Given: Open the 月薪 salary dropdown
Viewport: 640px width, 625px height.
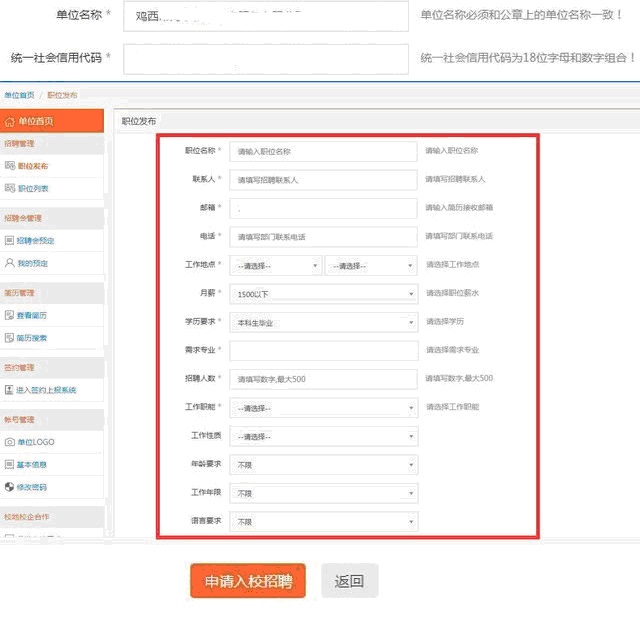Looking at the screenshot, I should coord(323,294).
